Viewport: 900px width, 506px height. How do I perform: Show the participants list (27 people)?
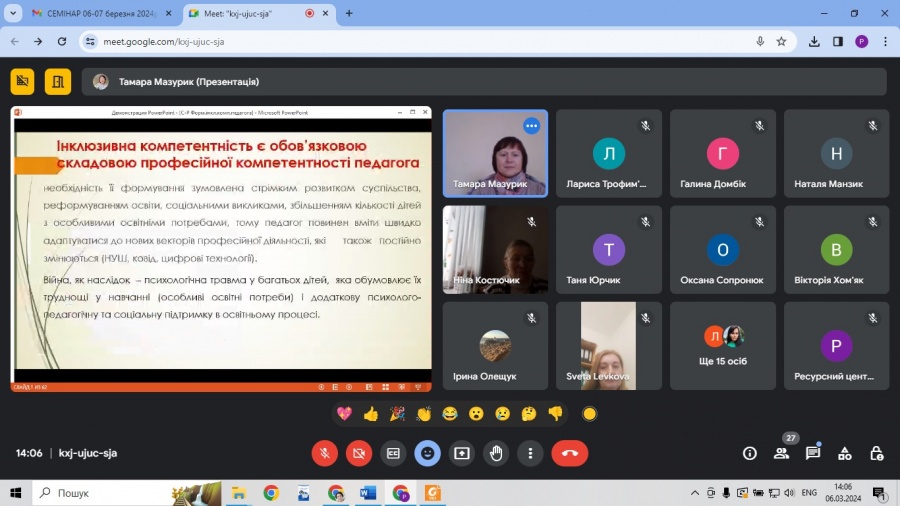tap(781, 453)
